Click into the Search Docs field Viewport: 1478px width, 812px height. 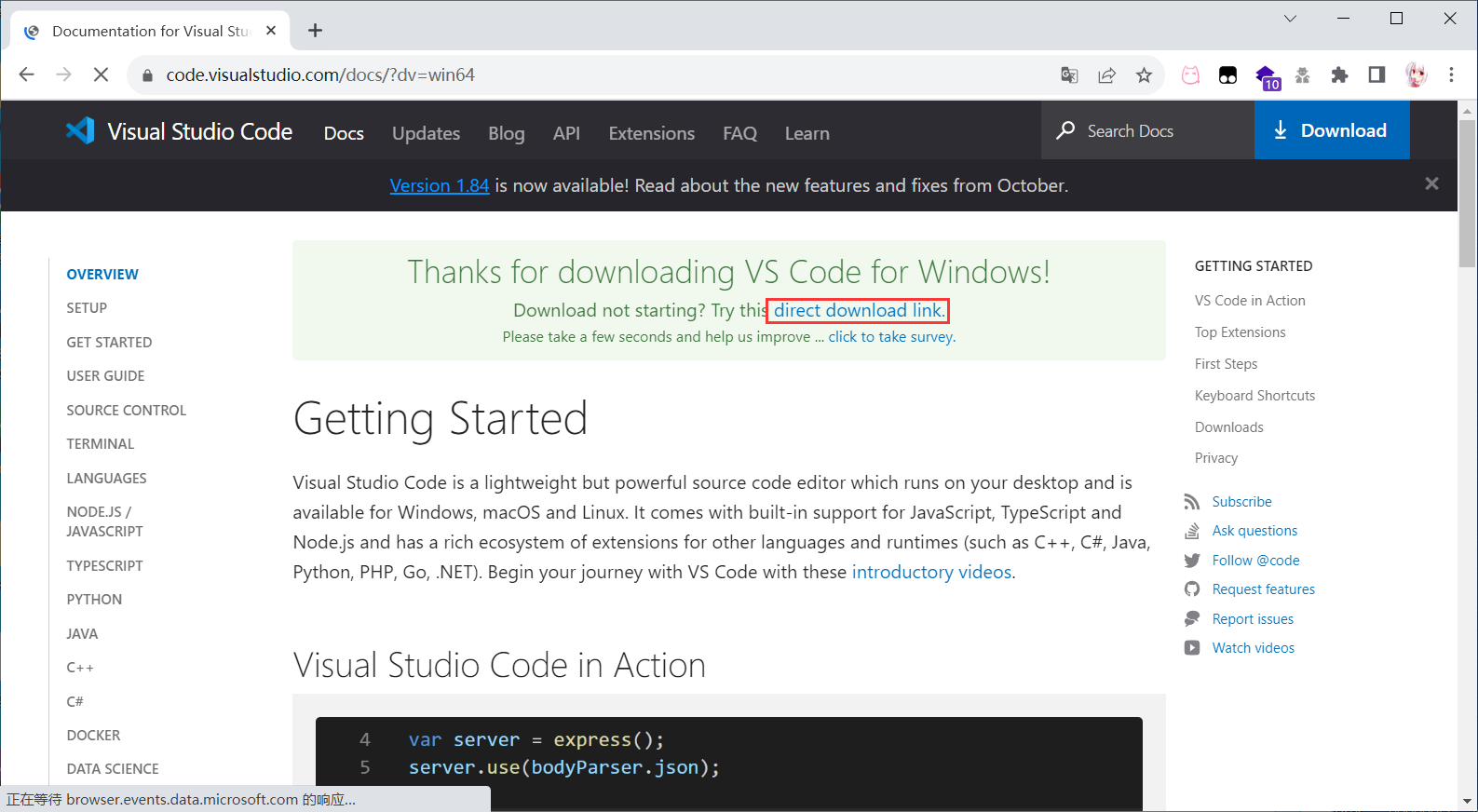(1147, 130)
